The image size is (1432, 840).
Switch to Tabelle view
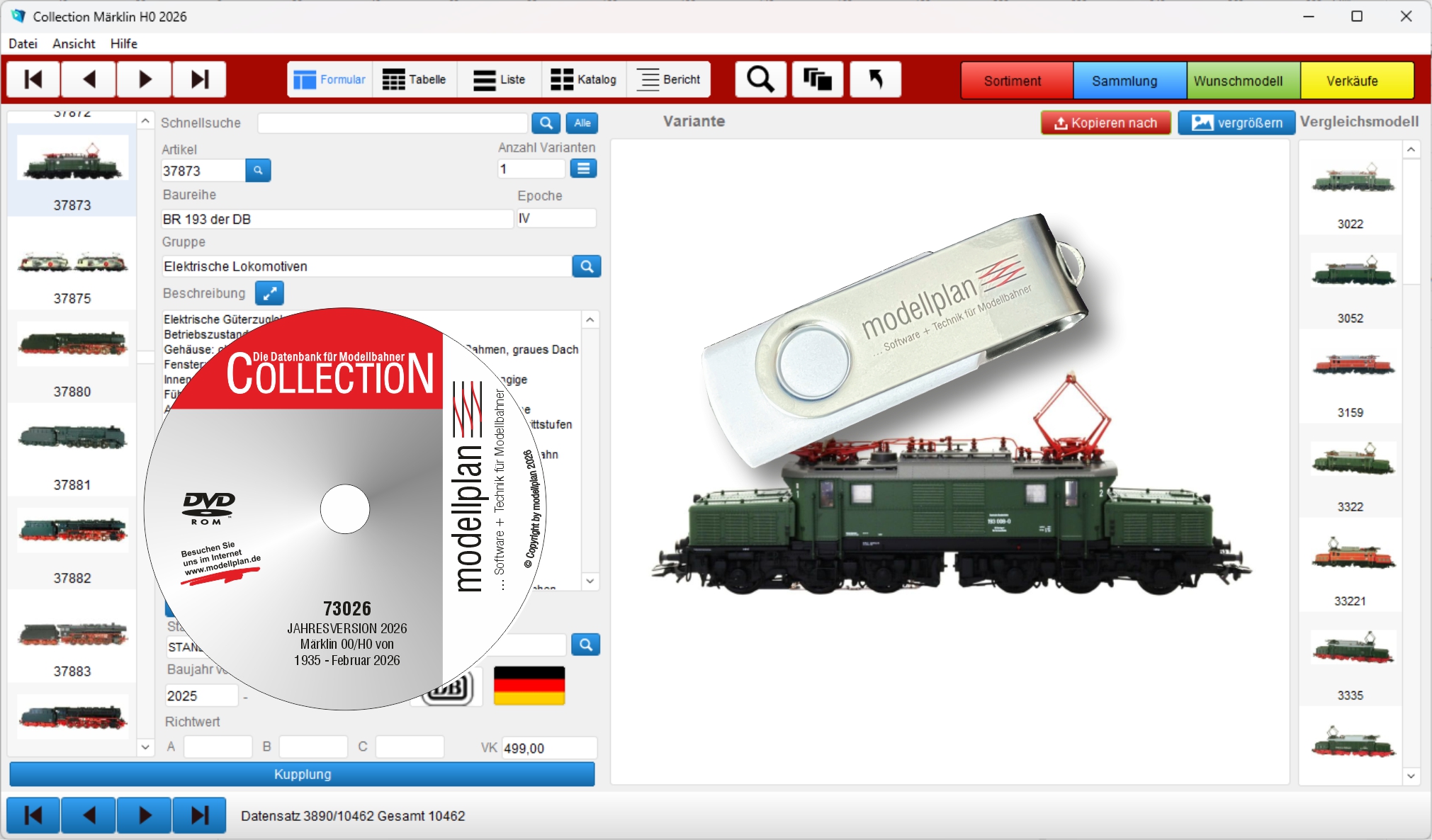pos(415,79)
